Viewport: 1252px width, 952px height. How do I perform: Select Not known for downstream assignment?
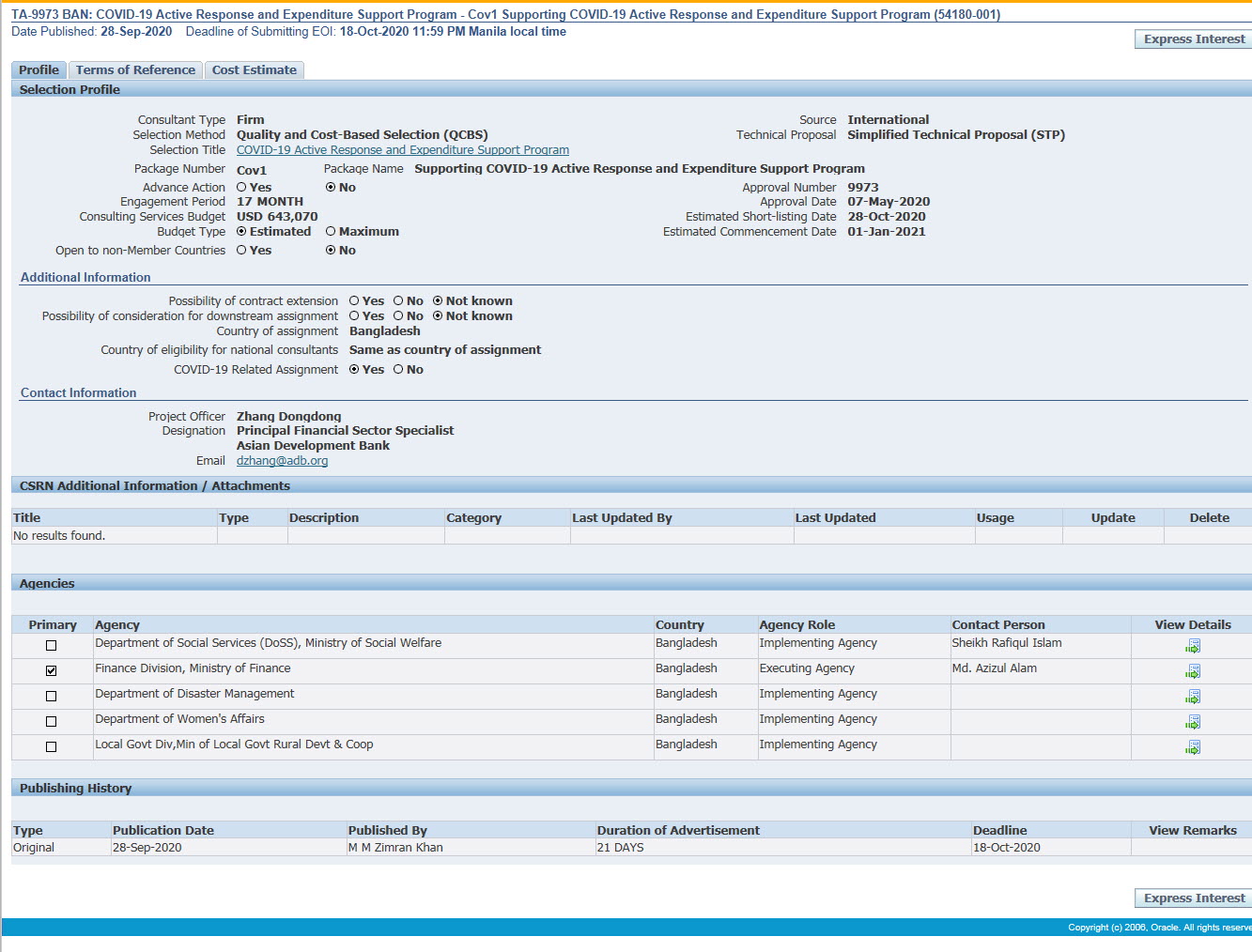click(438, 316)
